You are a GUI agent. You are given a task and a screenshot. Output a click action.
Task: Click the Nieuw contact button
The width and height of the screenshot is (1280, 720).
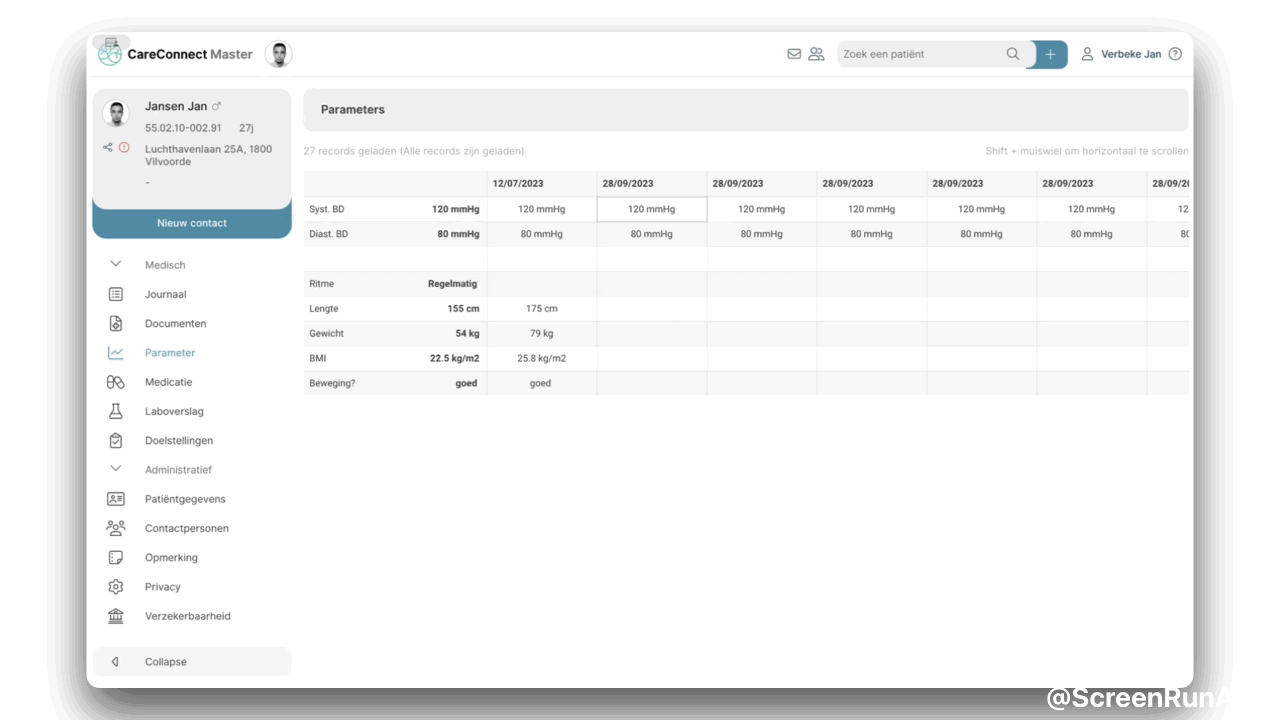point(192,223)
